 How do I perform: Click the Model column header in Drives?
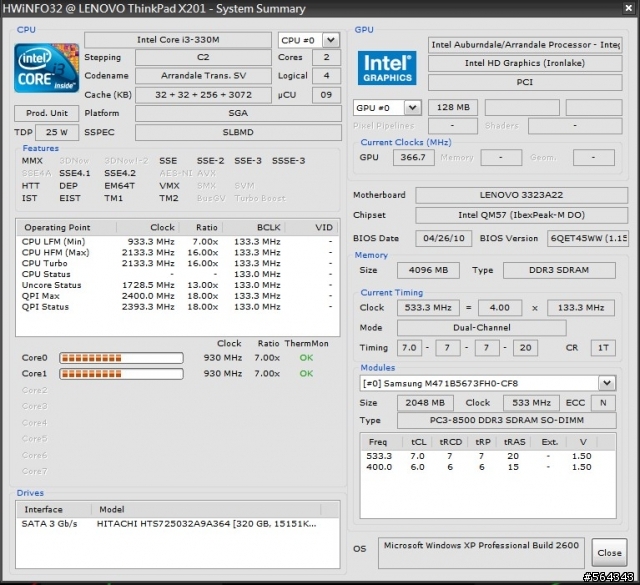[206, 509]
